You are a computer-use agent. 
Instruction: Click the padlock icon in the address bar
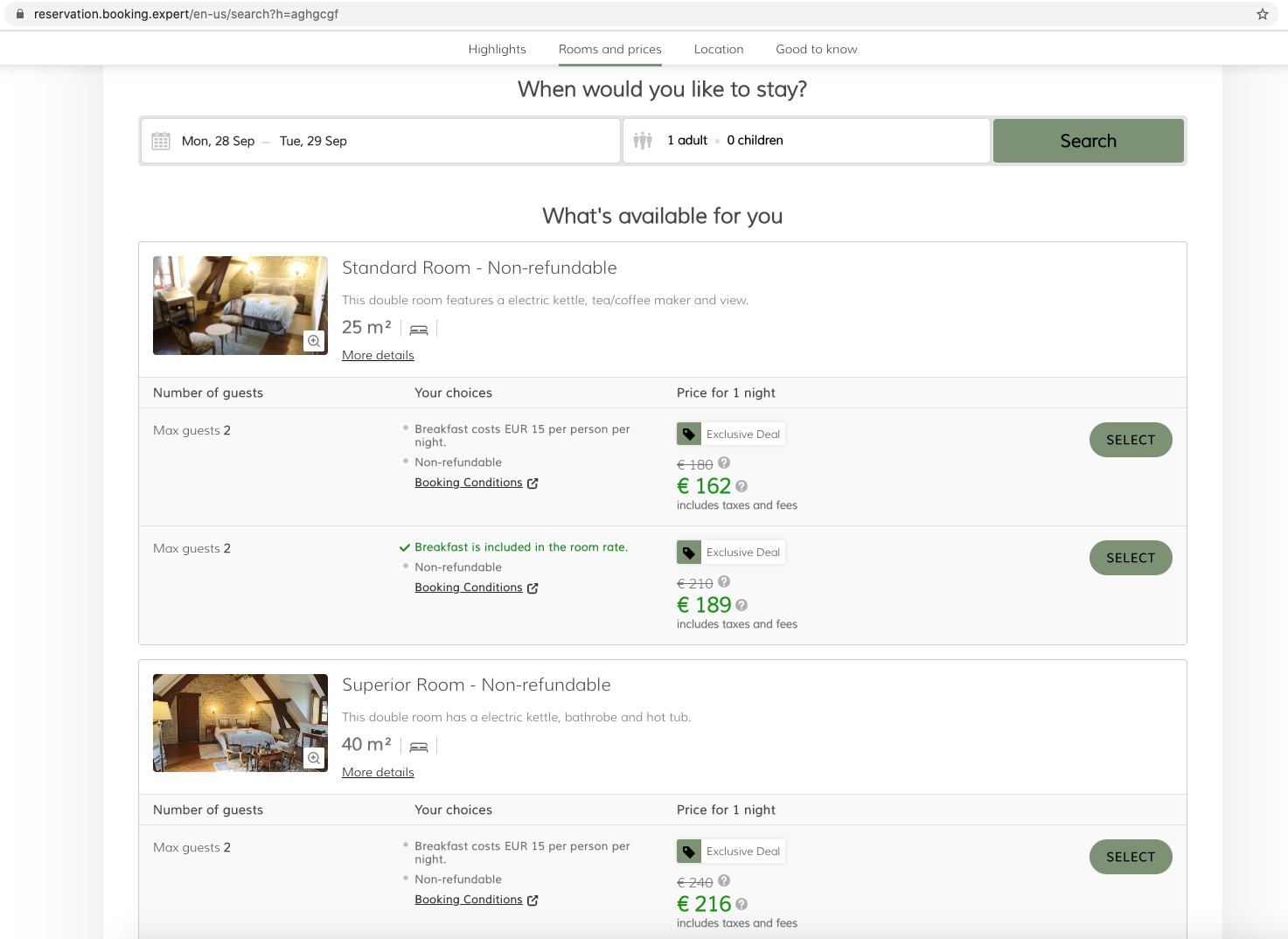[x=19, y=14]
